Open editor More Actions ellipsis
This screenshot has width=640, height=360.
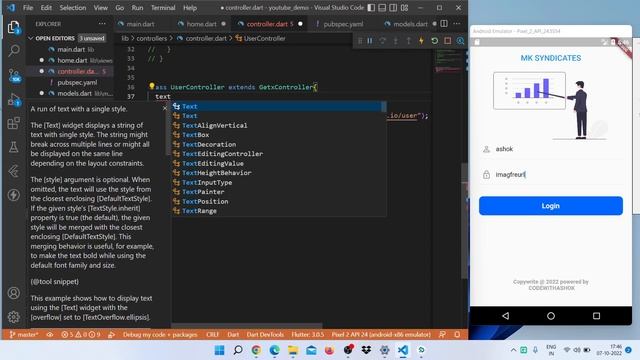[457, 24]
